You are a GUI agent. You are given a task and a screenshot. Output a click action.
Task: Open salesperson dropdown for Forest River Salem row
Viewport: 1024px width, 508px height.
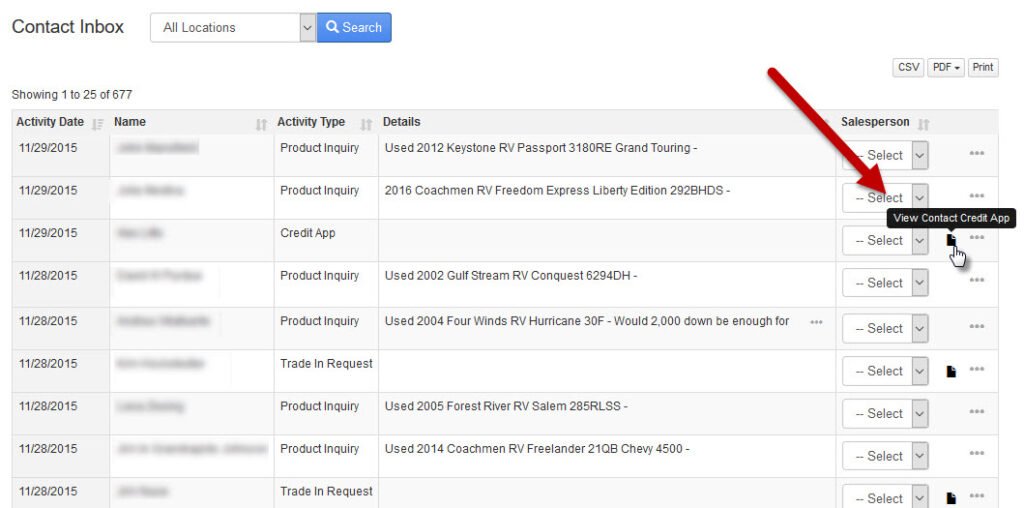point(885,413)
